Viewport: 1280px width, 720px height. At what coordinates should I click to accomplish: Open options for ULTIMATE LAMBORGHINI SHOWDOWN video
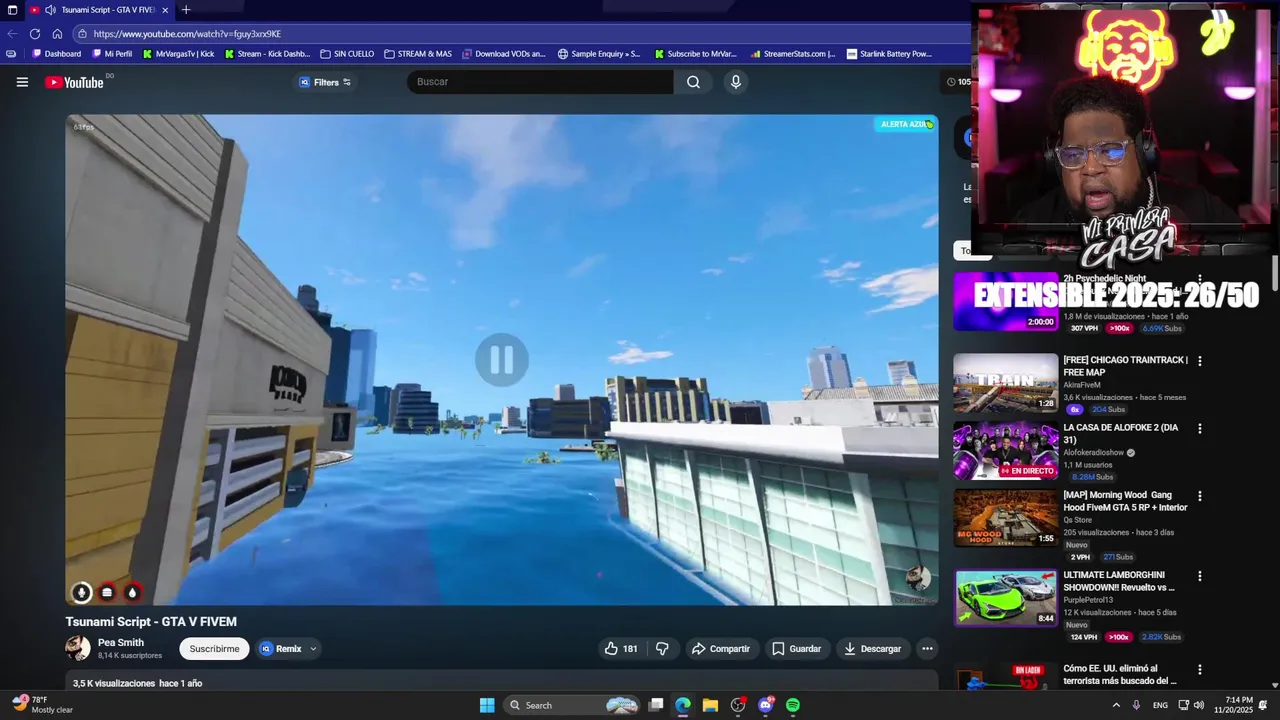(x=1200, y=576)
